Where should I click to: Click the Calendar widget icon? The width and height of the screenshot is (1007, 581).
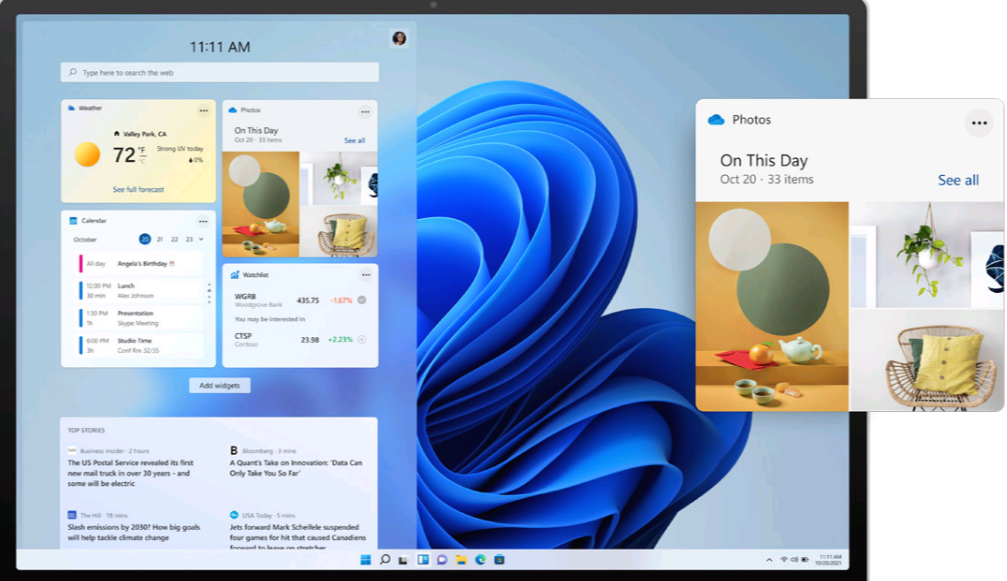[73, 220]
